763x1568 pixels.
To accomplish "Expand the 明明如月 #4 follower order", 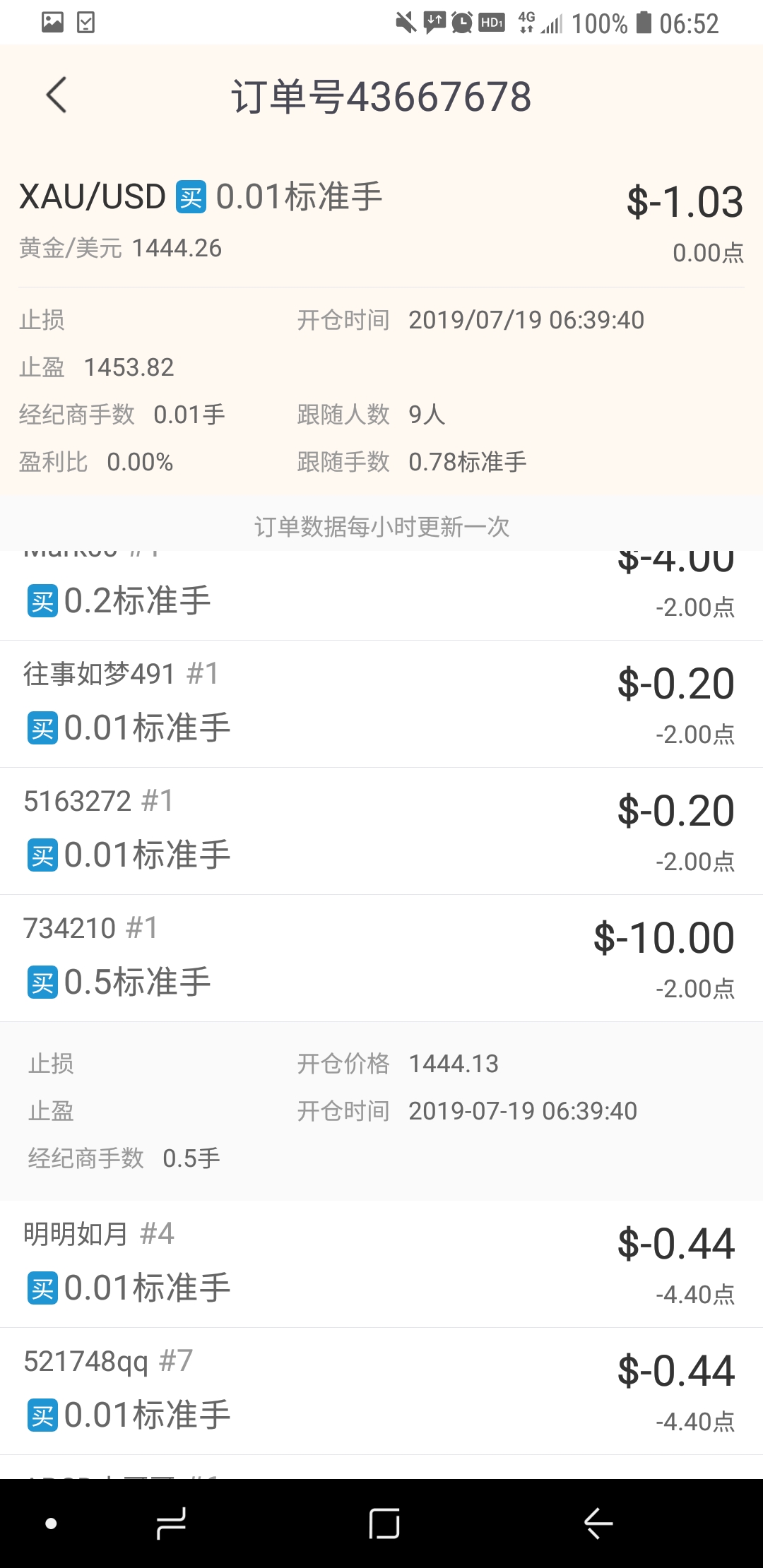I will click(381, 1264).
